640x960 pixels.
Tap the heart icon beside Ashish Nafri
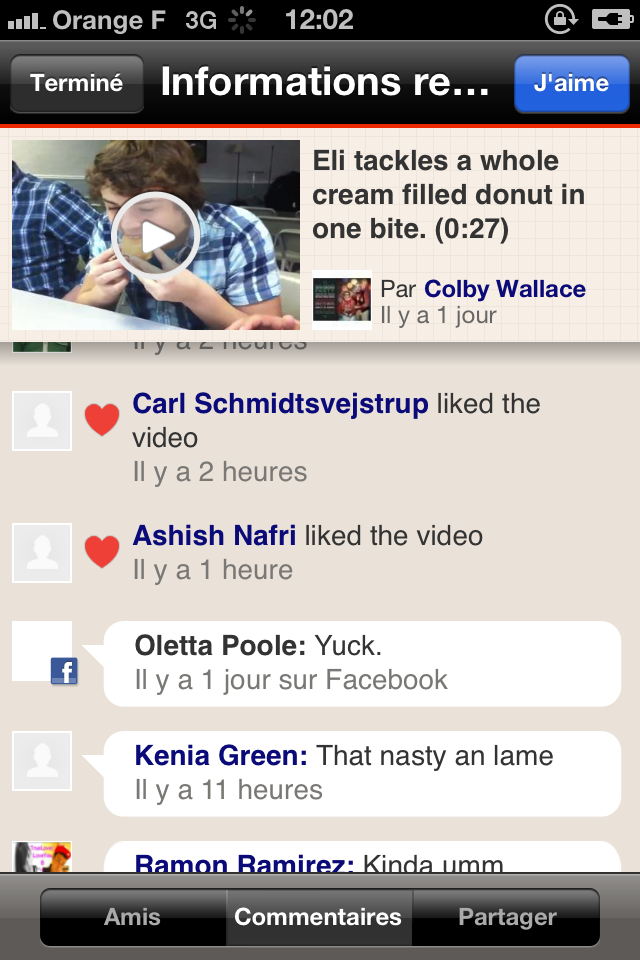coord(101,552)
